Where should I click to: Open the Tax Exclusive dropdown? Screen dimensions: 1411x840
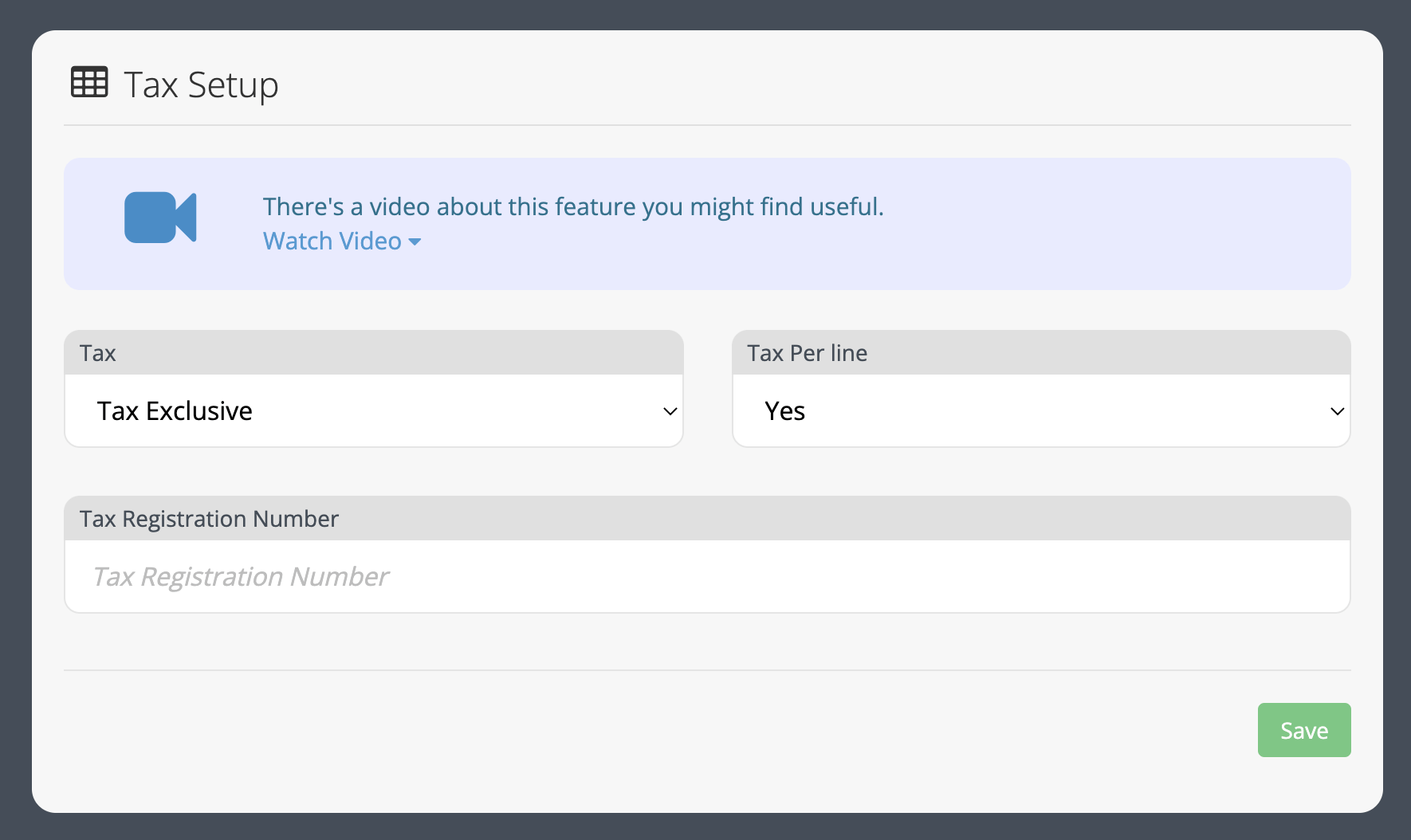tap(374, 411)
